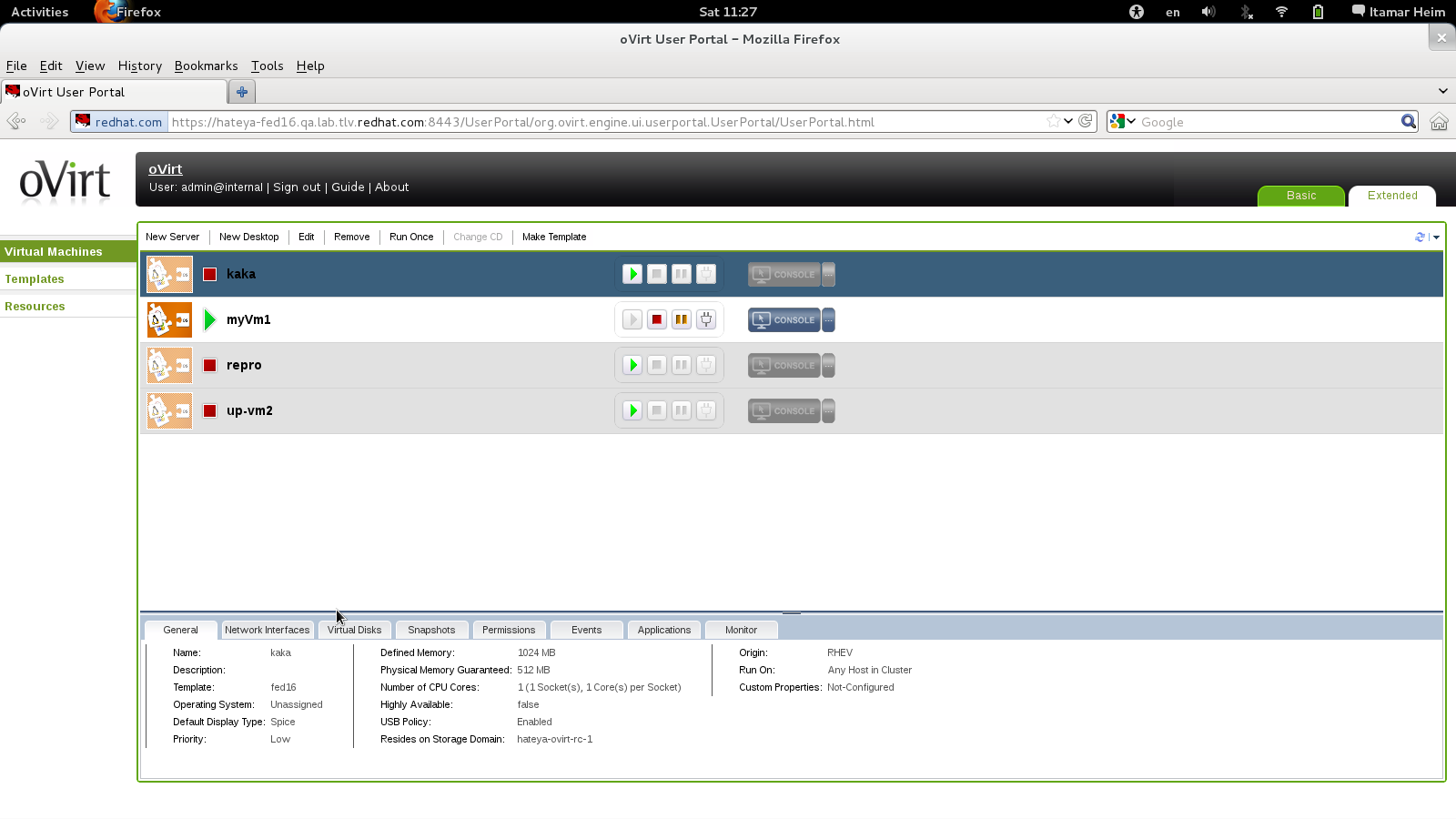This screenshot has width=1456, height=819.
Task: Click the green running status icon for myVm1
Action: (x=210, y=319)
